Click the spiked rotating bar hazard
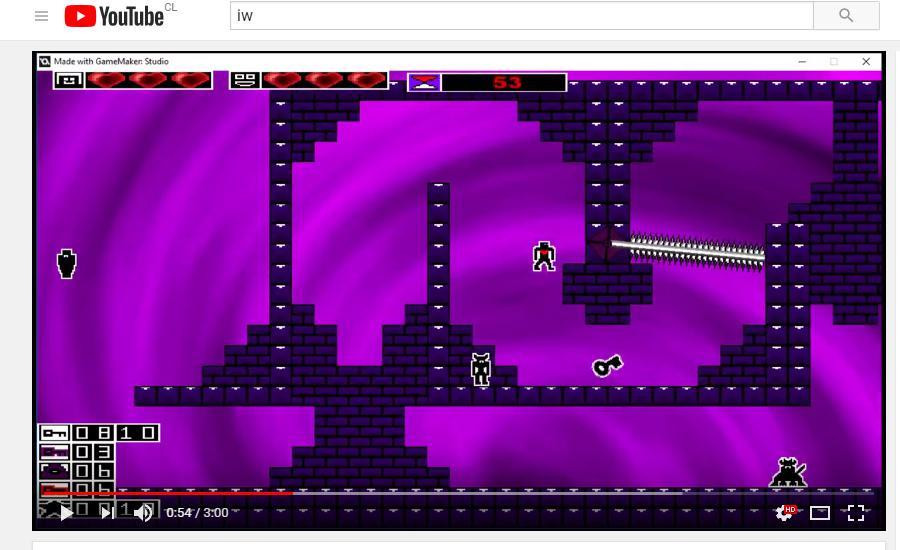This screenshot has height=550, width=900. point(688,251)
